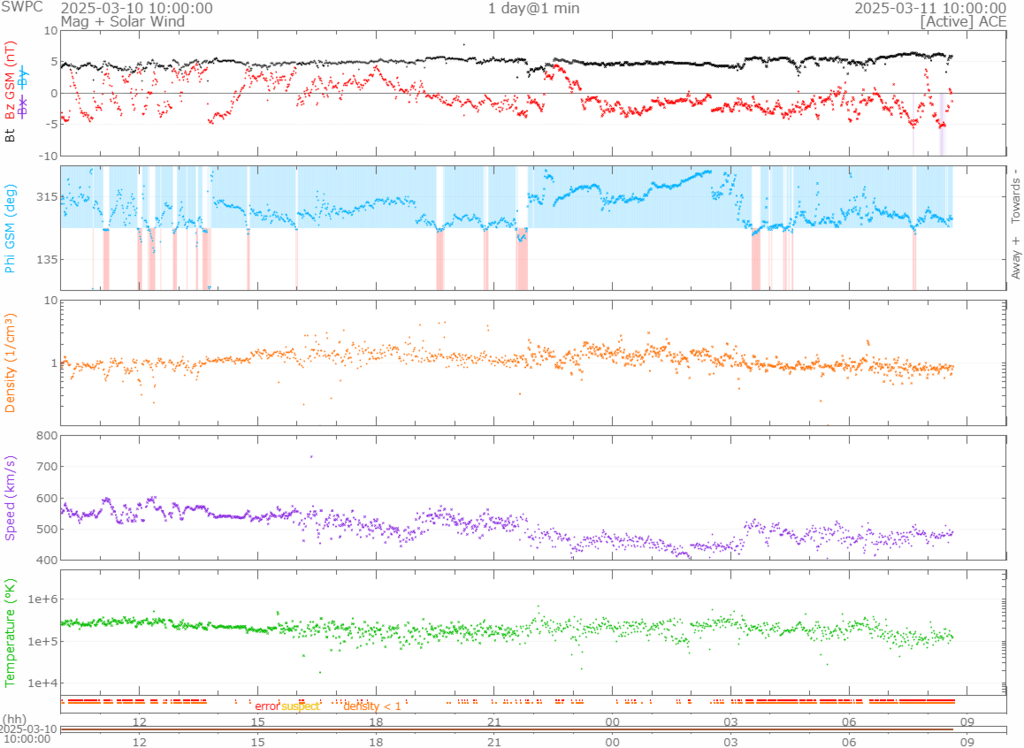Screen dimensions: 1024x748
Task: Click the red error legend entry
Action: 267,706
